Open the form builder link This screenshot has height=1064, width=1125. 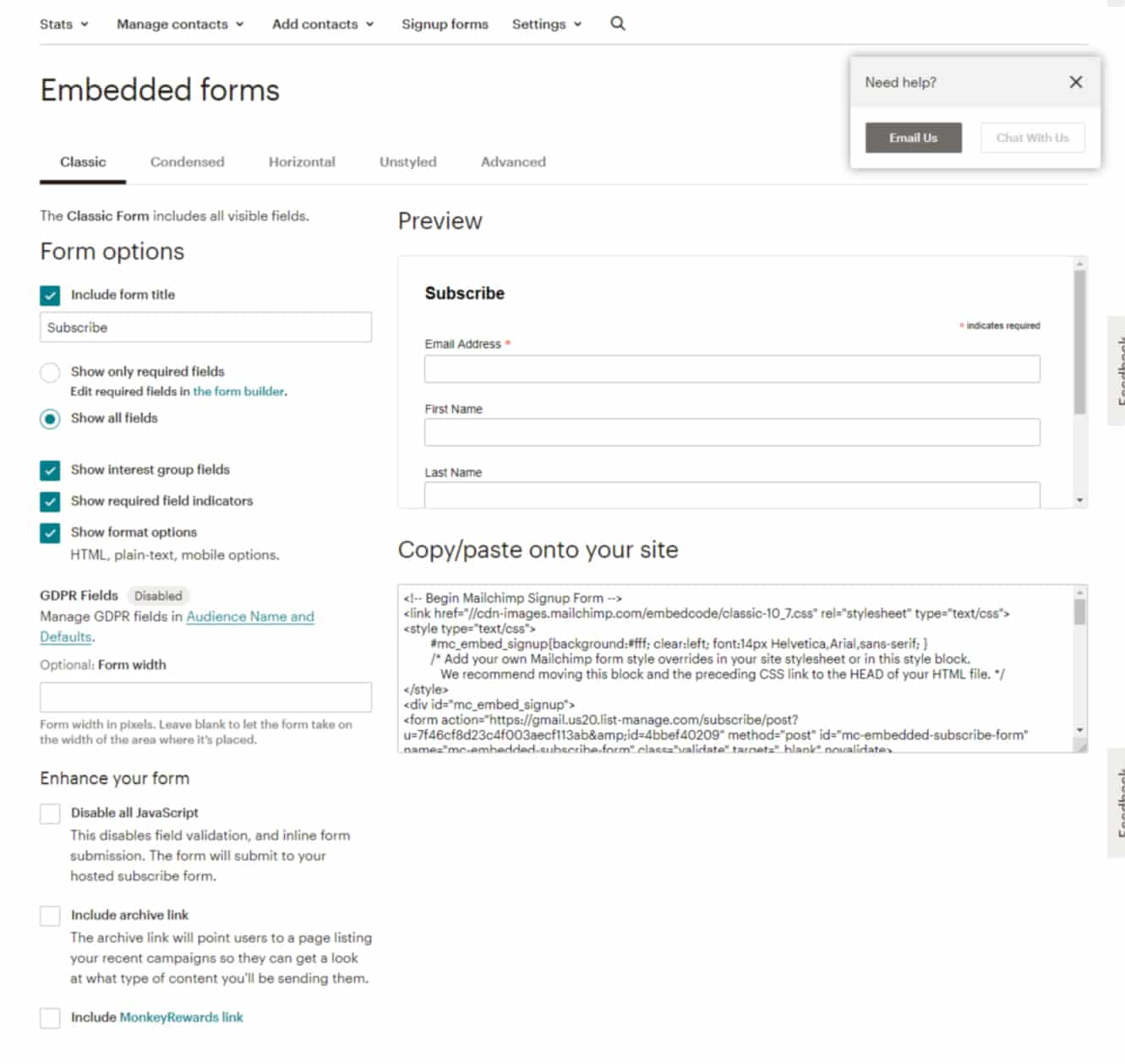(238, 391)
